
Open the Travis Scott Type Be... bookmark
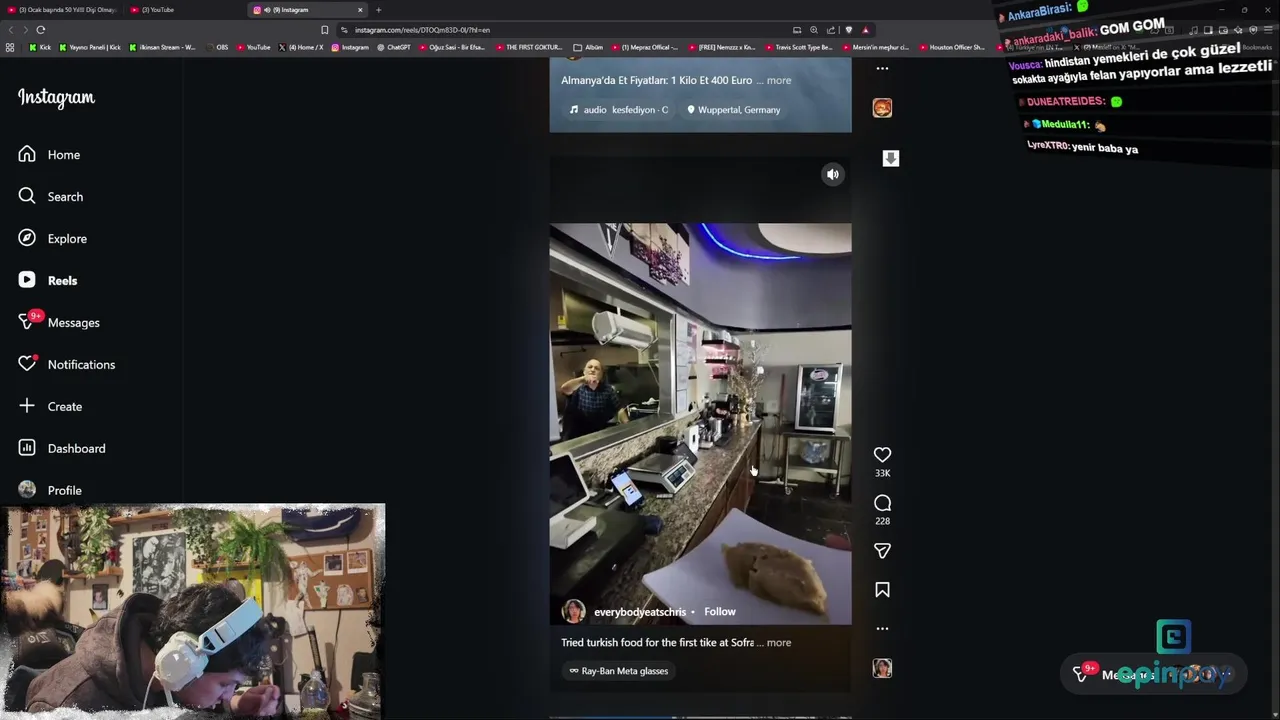coord(798,47)
